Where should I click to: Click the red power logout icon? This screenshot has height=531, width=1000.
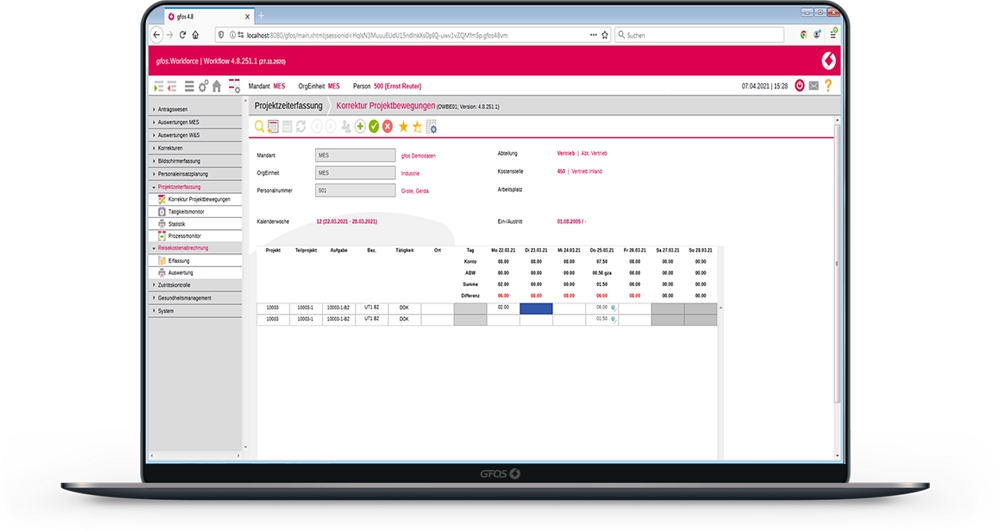(800, 85)
